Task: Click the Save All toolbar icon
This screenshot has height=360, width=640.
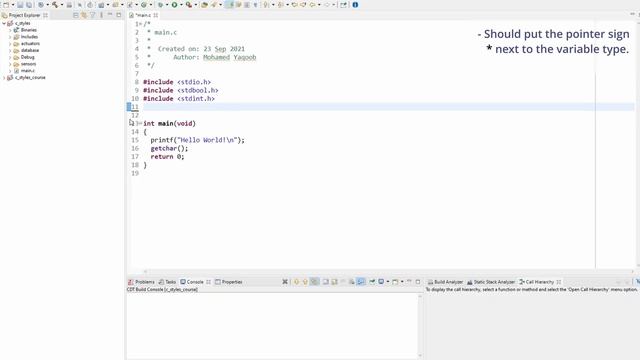Action: pyautogui.click(x=29, y=5)
